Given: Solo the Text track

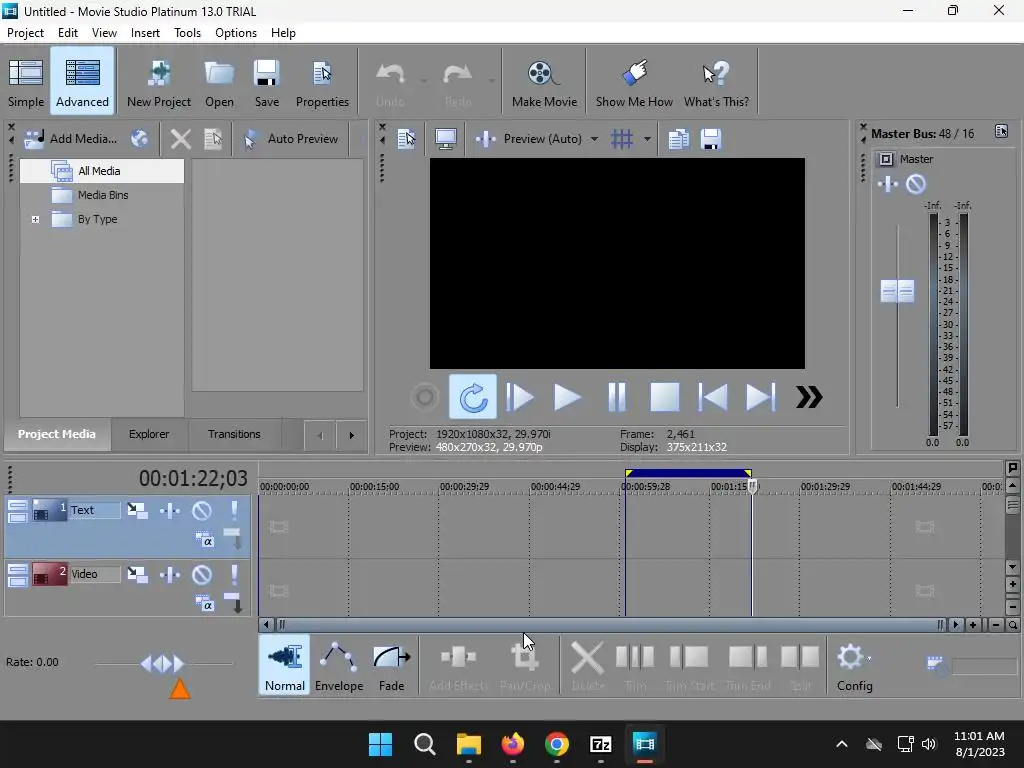Looking at the screenshot, I should coord(234,510).
